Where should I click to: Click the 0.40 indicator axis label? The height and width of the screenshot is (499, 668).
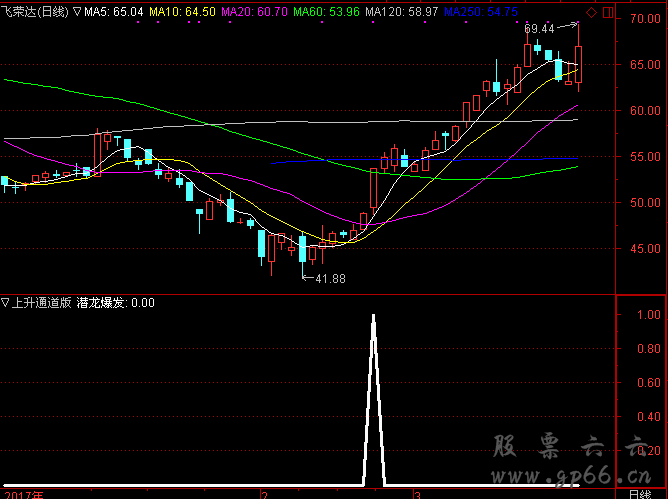click(649, 417)
